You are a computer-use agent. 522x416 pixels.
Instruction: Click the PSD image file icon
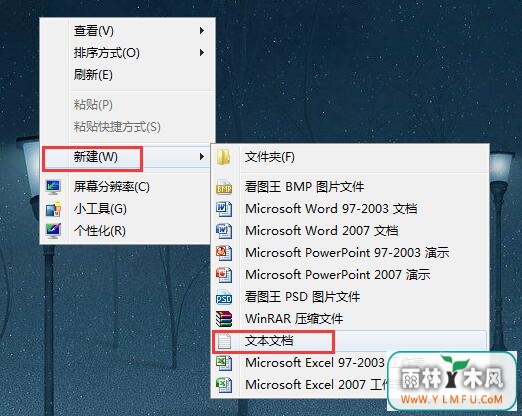coord(224,297)
